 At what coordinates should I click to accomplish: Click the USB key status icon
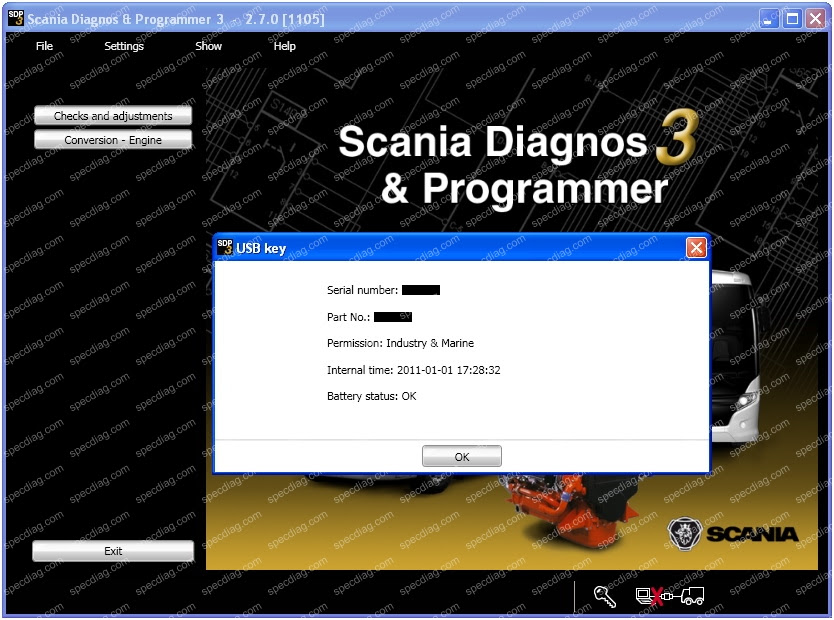click(605, 597)
